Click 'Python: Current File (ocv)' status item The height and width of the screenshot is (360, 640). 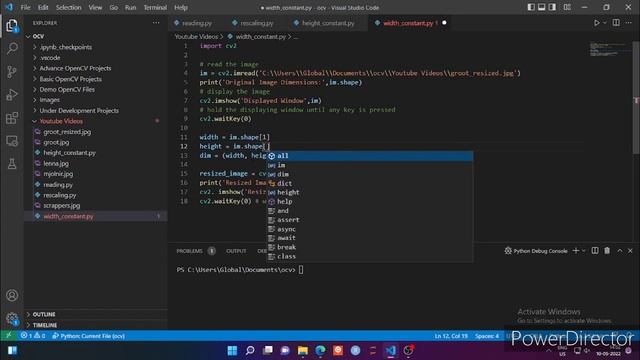(x=89, y=336)
